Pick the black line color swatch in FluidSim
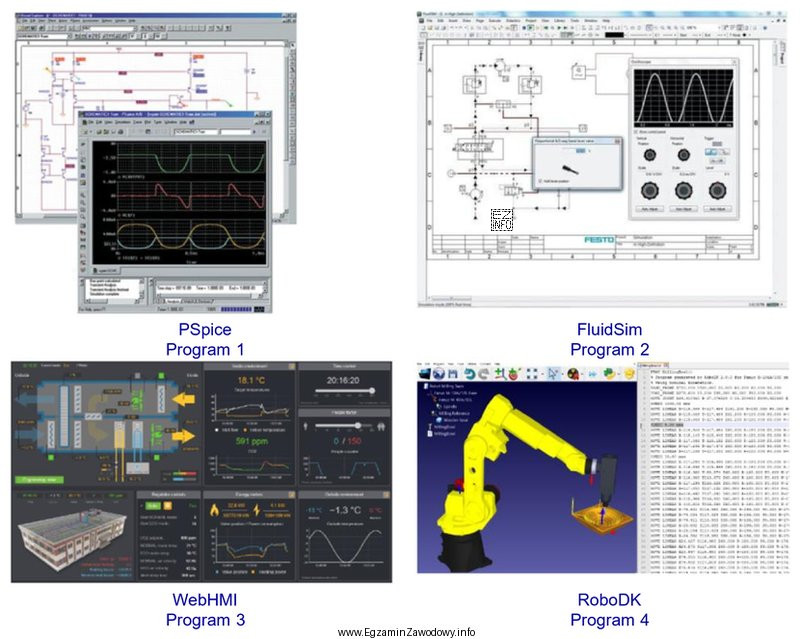Screen dimensions: 800x639 tap(614, 35)
